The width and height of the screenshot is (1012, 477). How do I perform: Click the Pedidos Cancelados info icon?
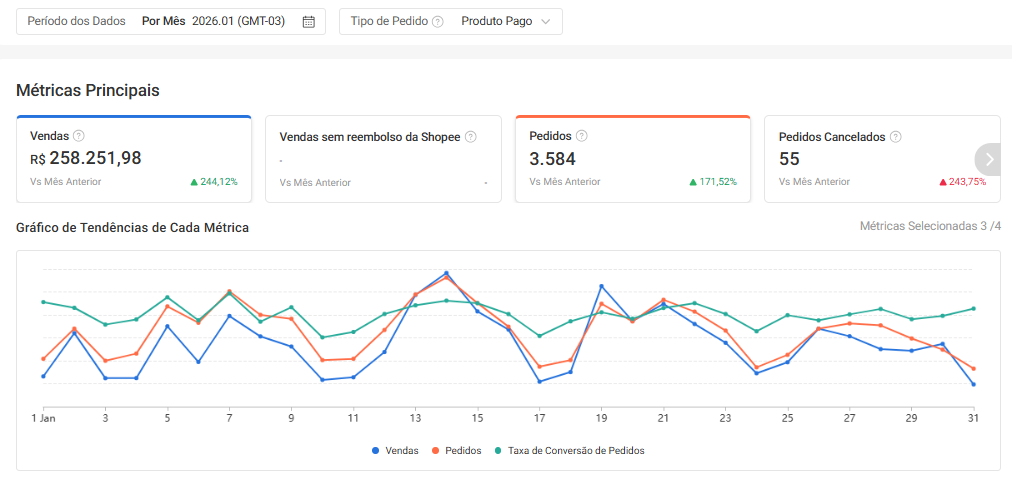pos(896,137)
